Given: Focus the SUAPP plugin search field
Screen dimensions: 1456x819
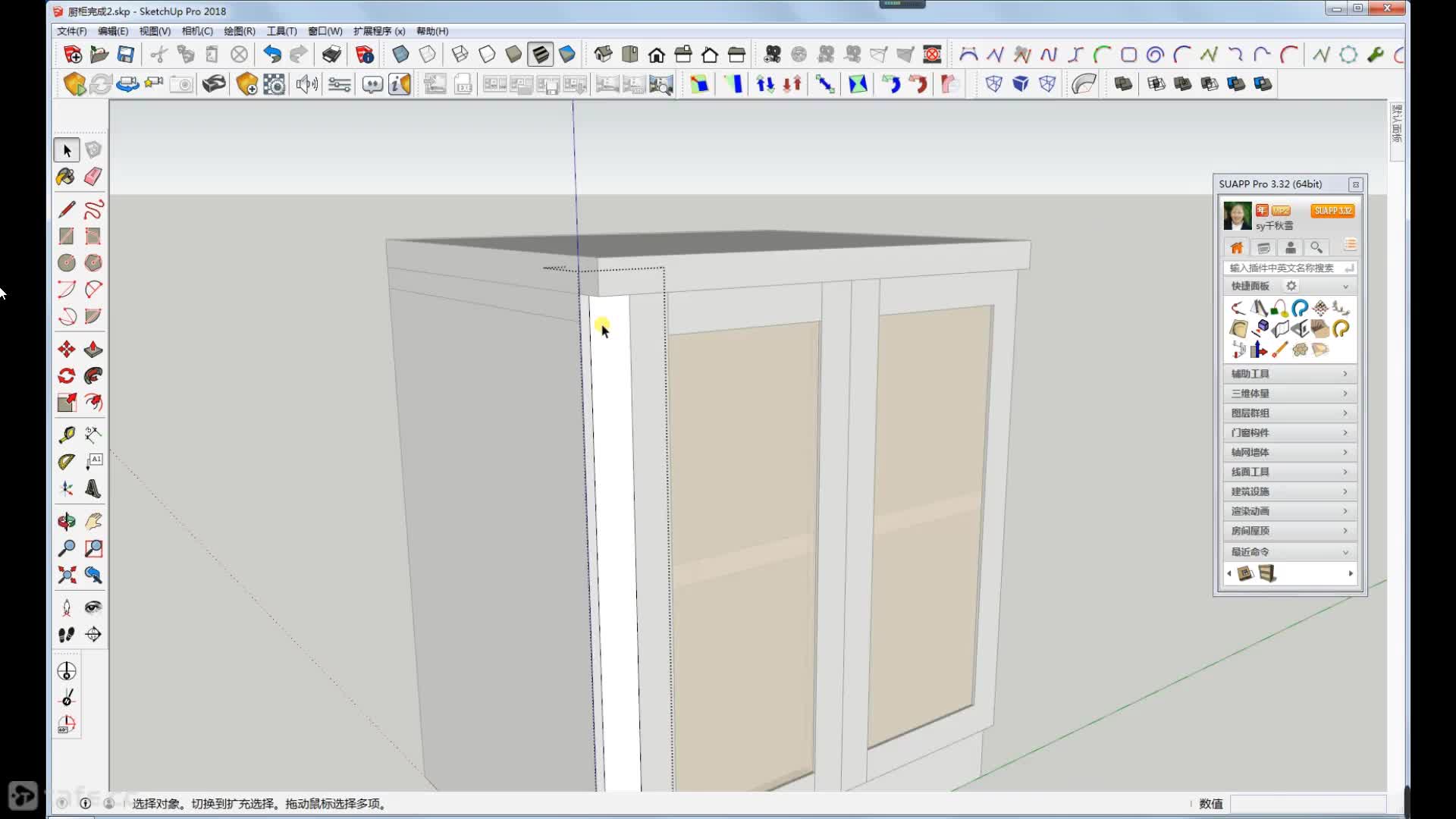Looking at the screenshot, I should 1290,268.
